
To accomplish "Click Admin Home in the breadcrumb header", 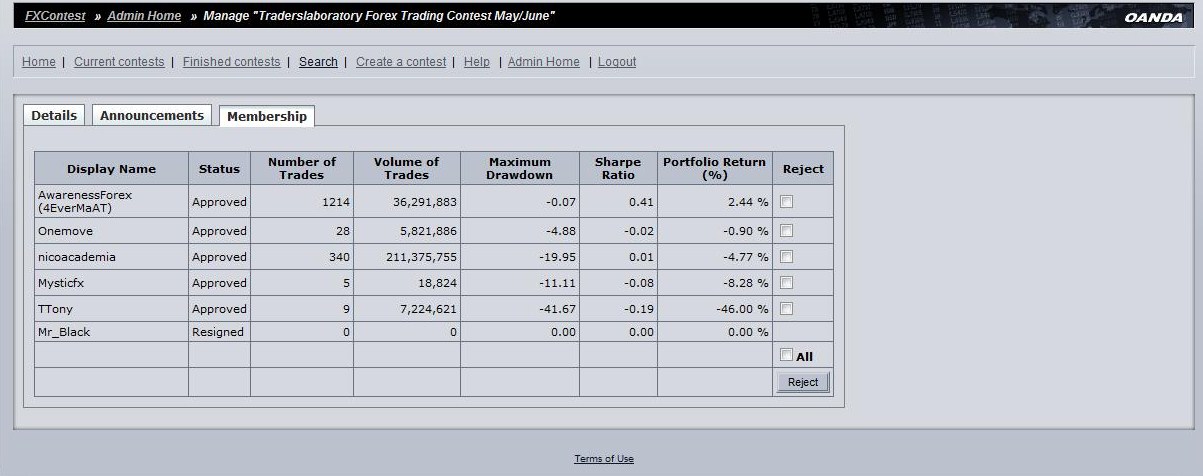I will coord(144,16).
